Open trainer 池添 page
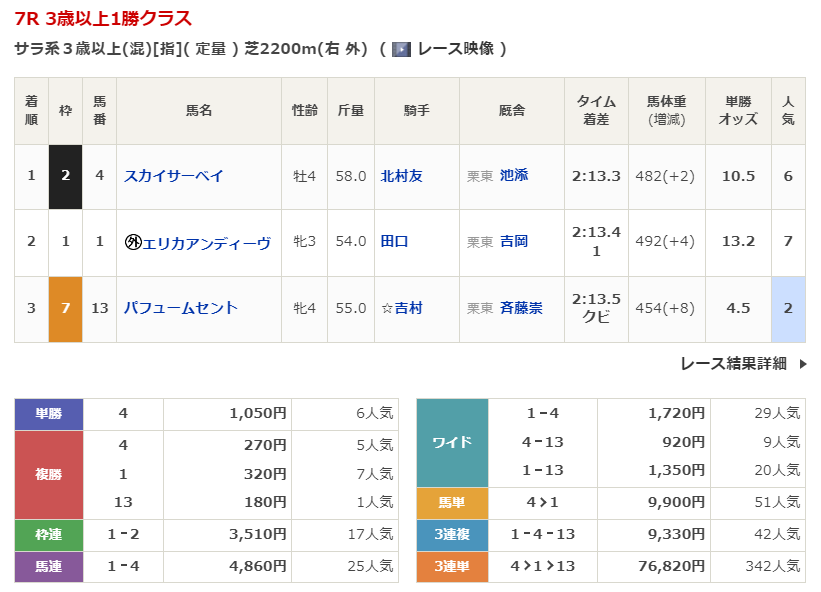Viewport: 821px width, 592px height. click(x=514, y=176)
